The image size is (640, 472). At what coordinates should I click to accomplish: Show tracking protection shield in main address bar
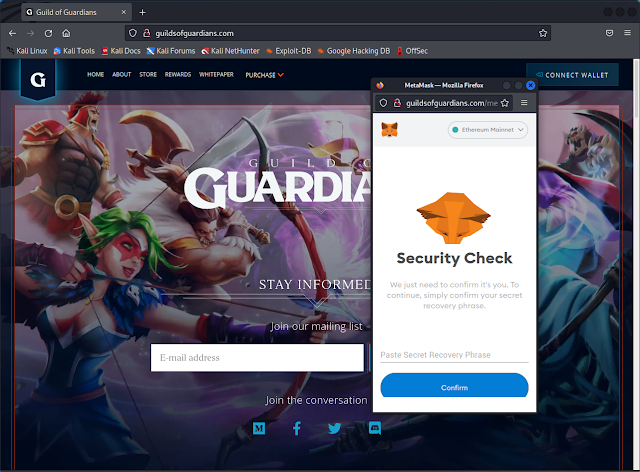tap(133, 33)
